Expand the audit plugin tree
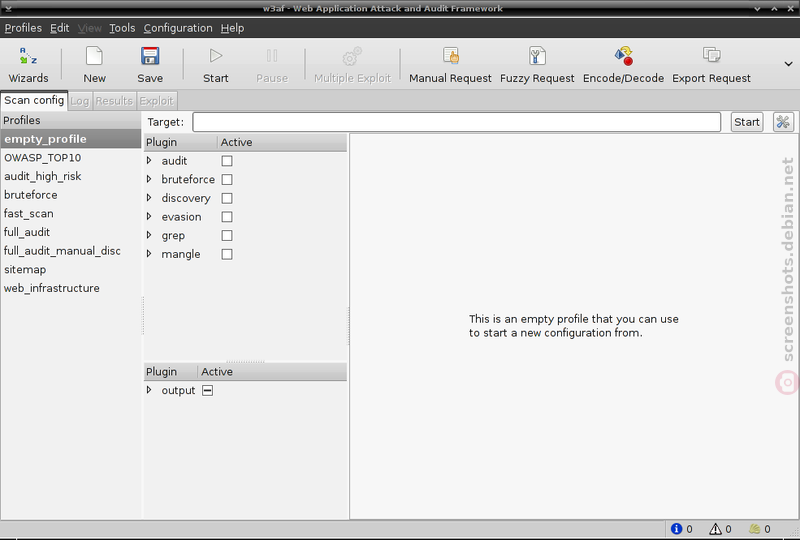The image size is (800, 540). coord(149,160)
